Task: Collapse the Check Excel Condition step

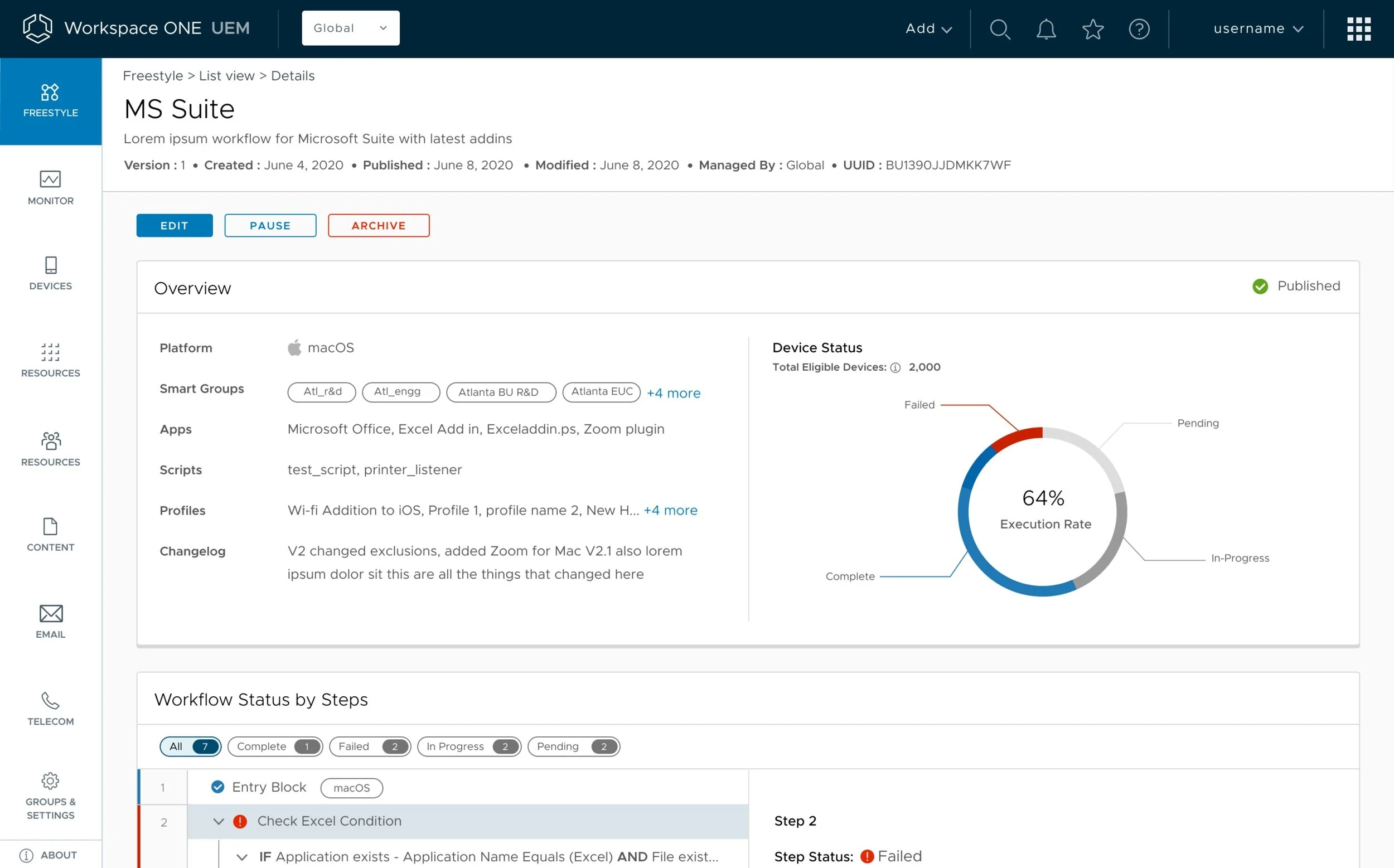Action: click(x=218, y=822)
